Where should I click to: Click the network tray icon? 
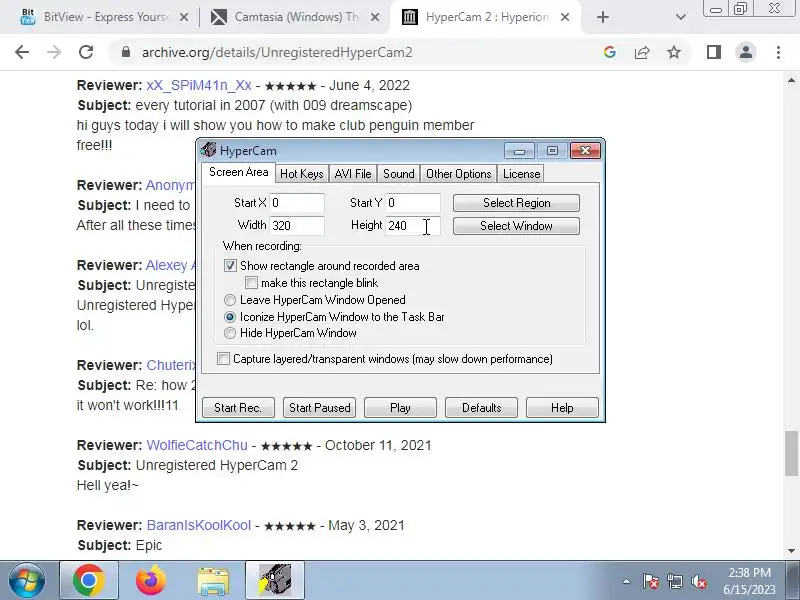[675, 581]
